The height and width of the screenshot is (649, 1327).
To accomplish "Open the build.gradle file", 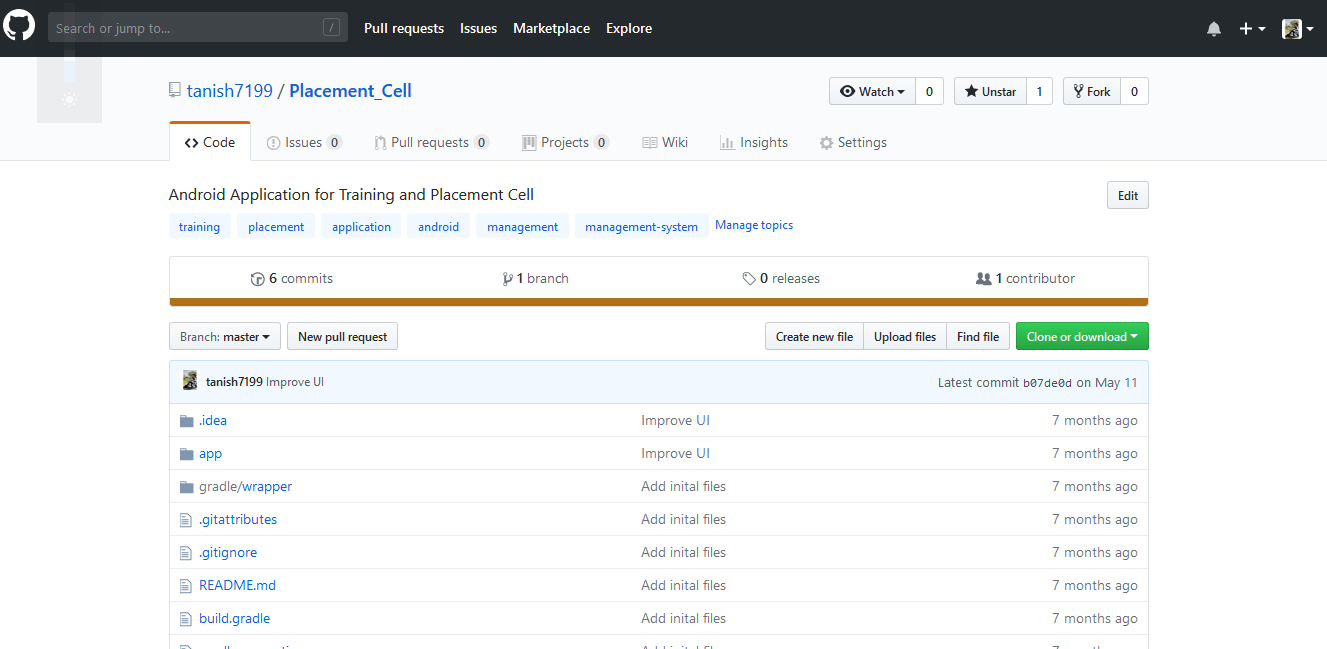I will 234,618.
